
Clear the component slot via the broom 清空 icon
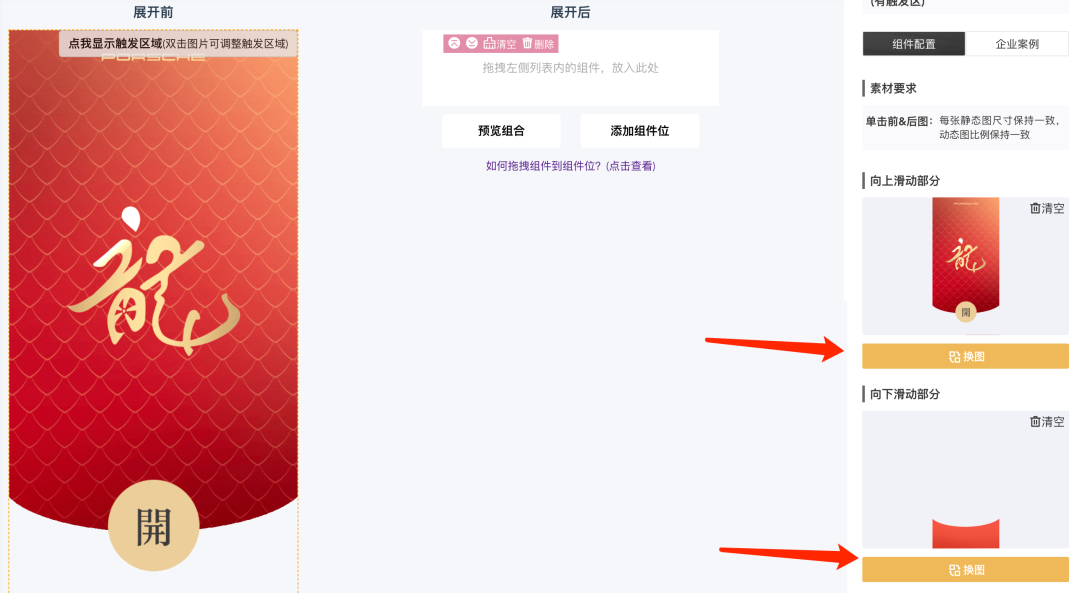[499, 43]
